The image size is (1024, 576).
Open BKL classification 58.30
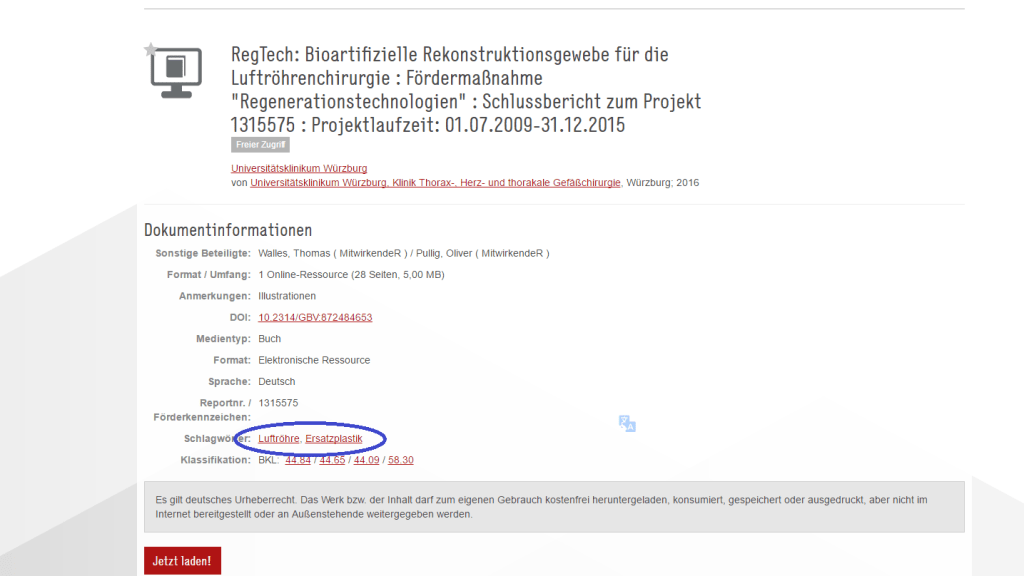pyautogui.click(x=401, y=460)
